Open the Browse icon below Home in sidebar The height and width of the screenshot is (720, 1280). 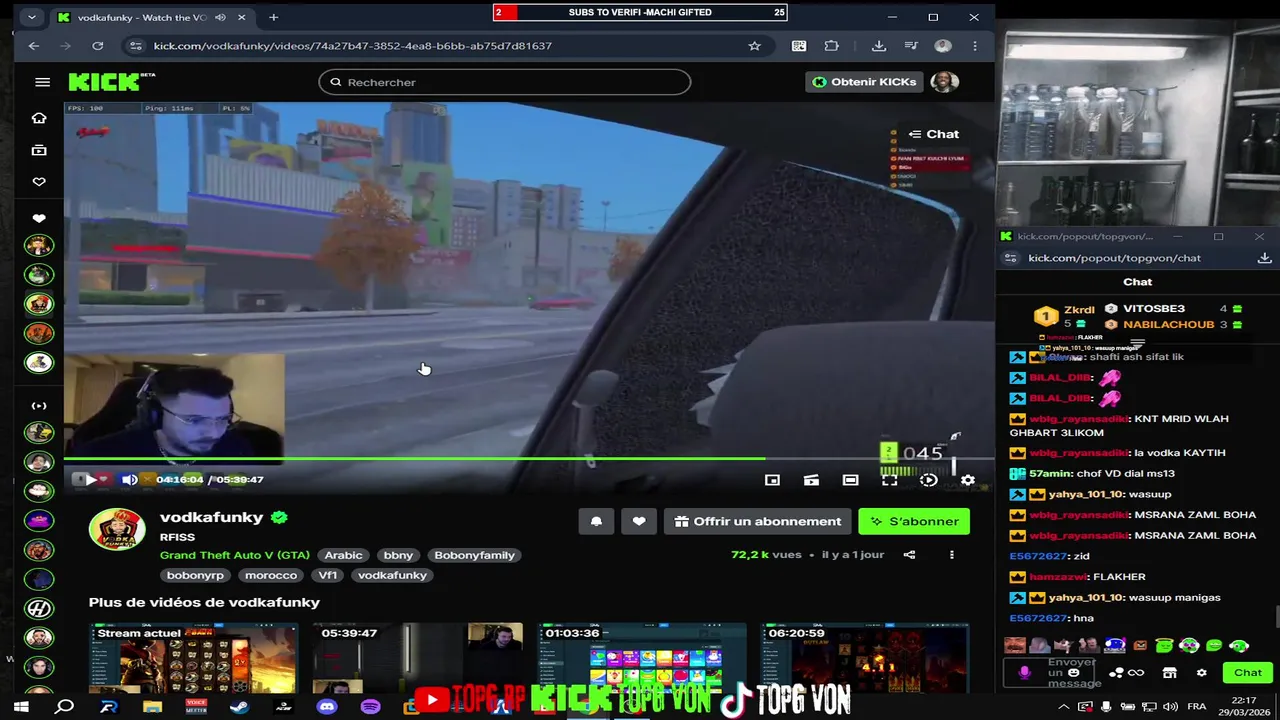pyautogui.click(x=39, y=150)
